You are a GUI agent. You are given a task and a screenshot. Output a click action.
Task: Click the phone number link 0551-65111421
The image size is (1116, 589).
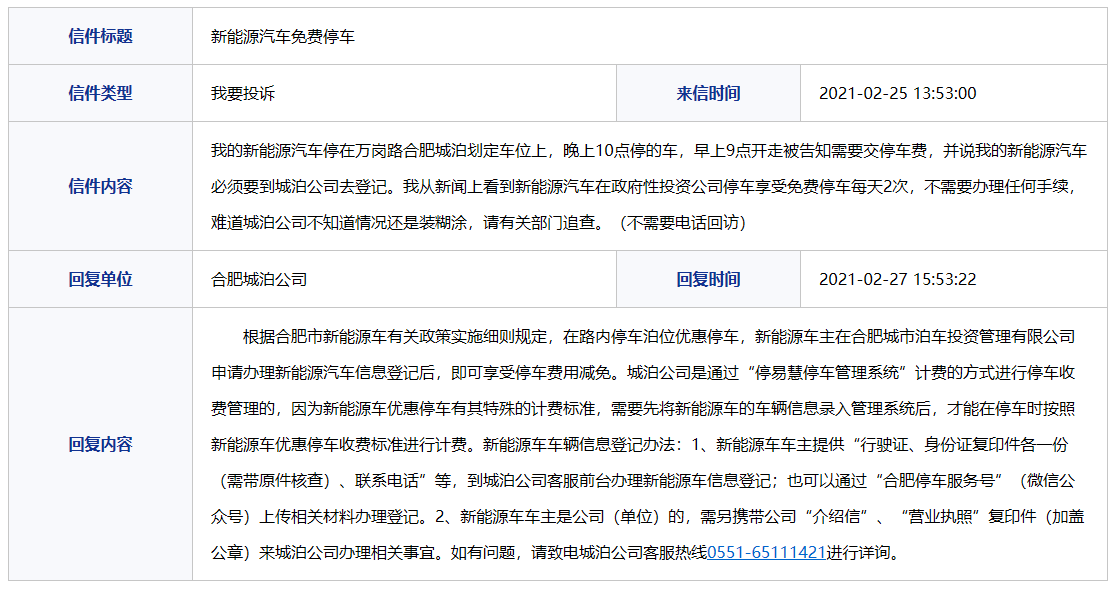(x=767, y=553)
